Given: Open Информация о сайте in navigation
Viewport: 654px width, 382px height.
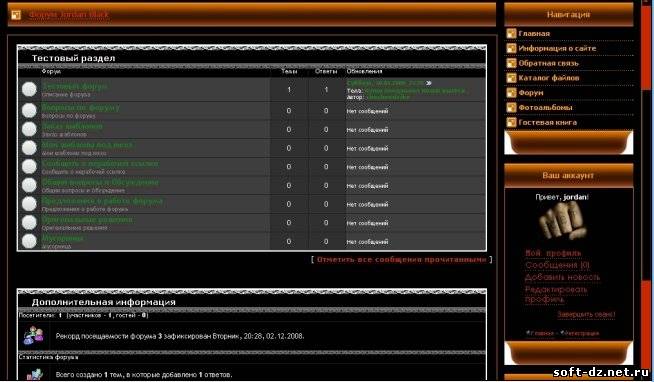Looking at the screenshot, I should coord(557,48).
